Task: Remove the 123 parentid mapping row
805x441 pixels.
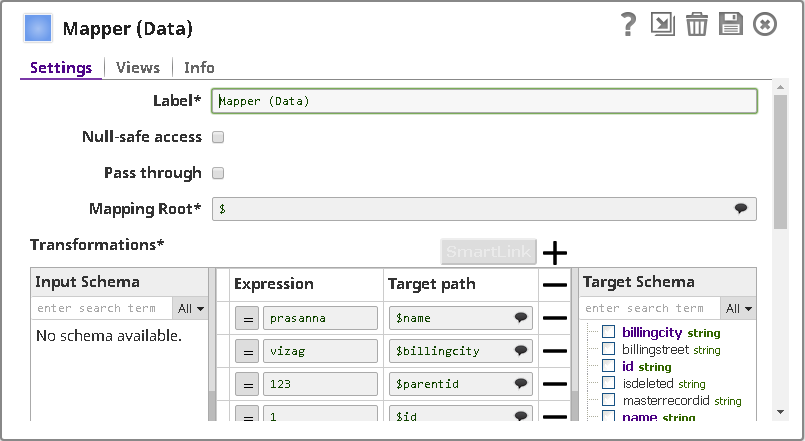Action: pyautogui.click(x=555, y=384)
